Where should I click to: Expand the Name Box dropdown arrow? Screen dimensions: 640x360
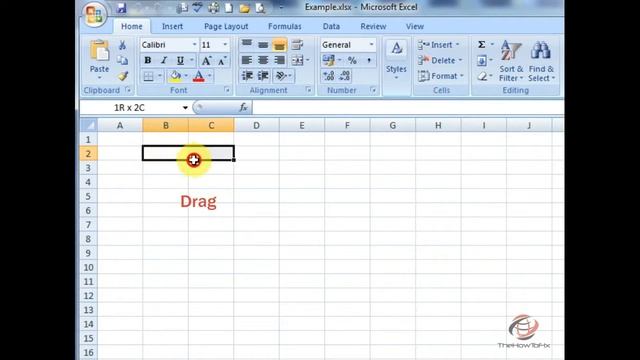coord(185,108)
